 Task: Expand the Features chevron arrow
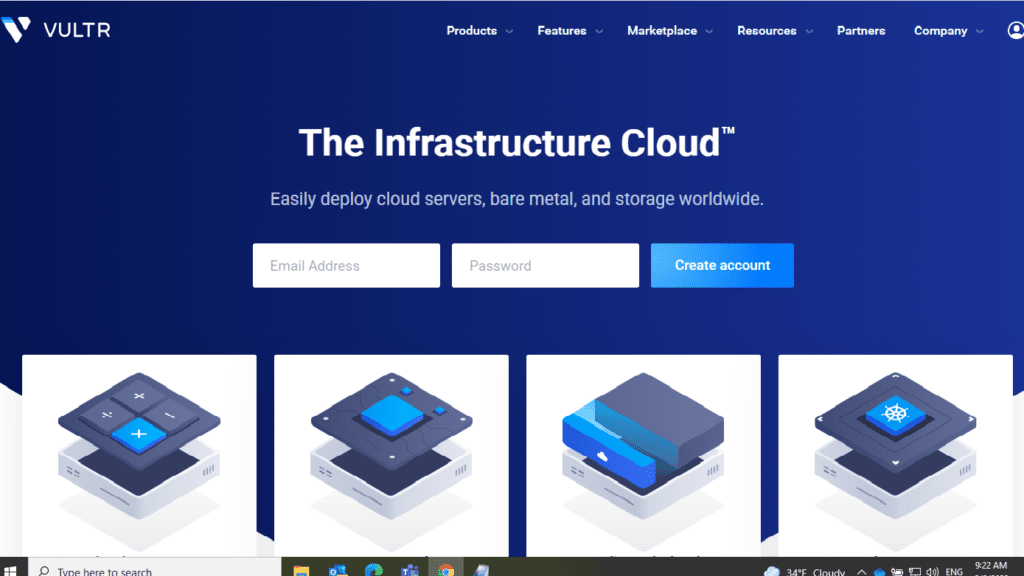(x=599, y=31)
